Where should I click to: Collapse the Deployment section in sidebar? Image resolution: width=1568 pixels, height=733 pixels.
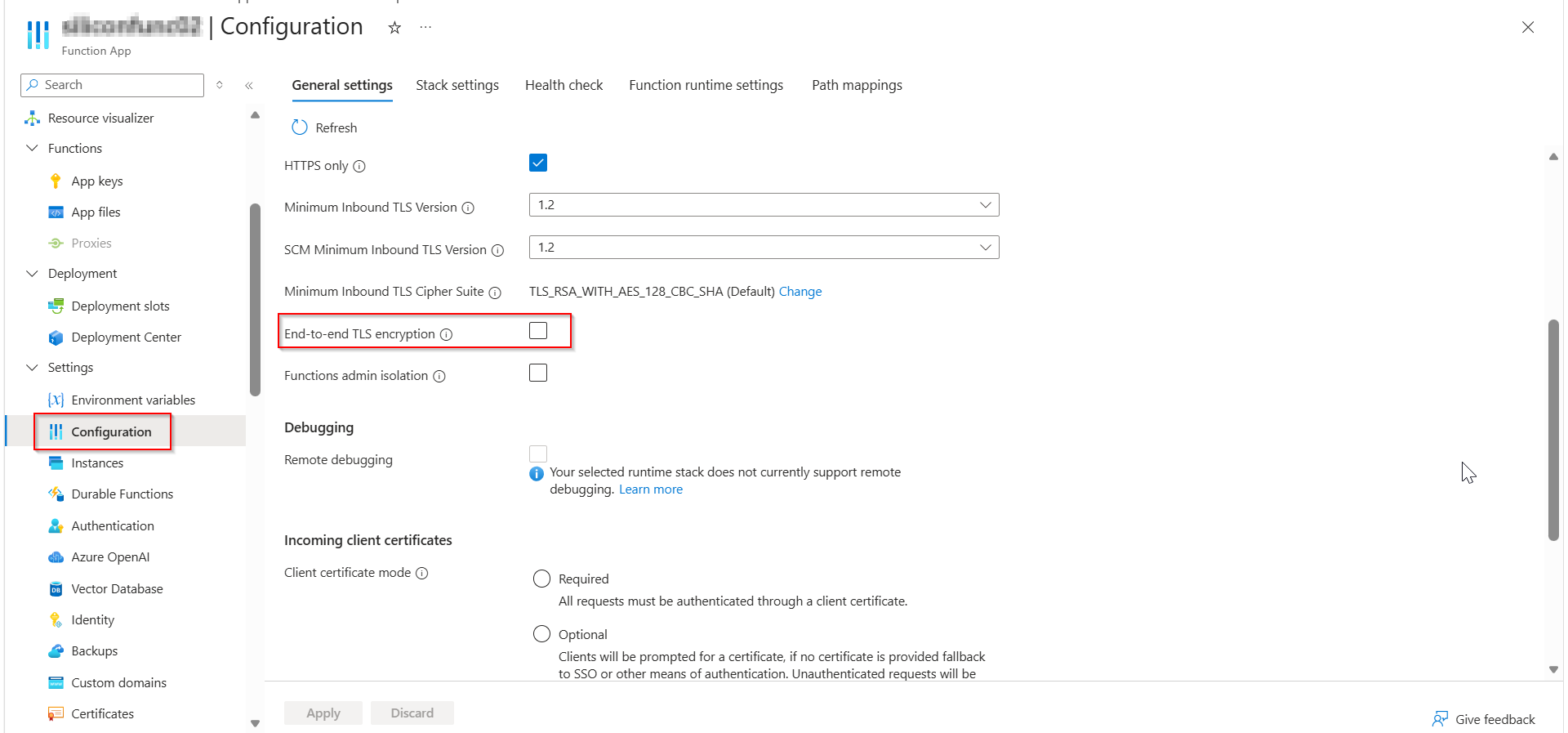(x=33, y=274)
